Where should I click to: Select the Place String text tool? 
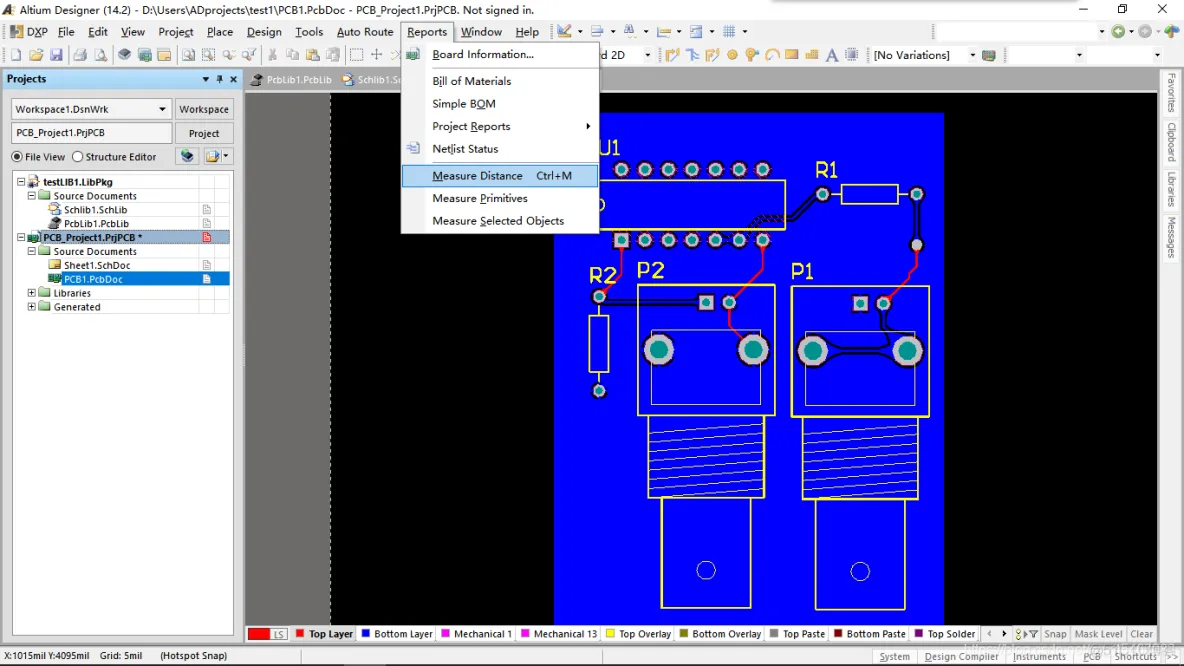831,54
